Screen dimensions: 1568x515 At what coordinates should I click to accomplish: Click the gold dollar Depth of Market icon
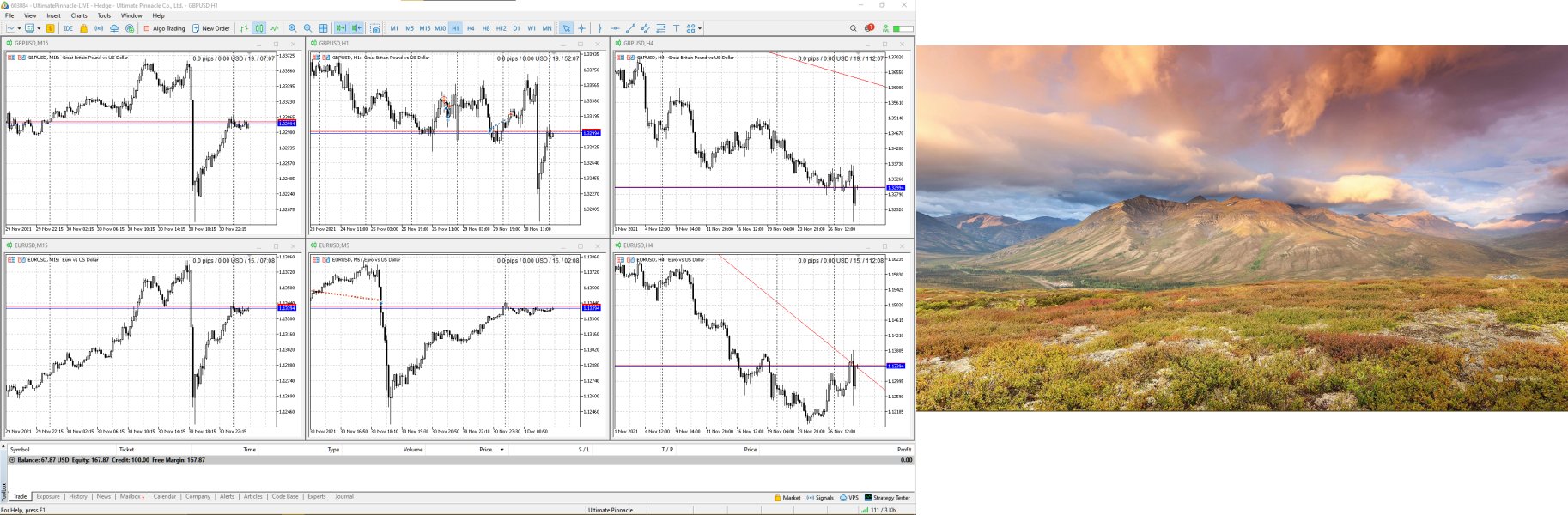51,28
